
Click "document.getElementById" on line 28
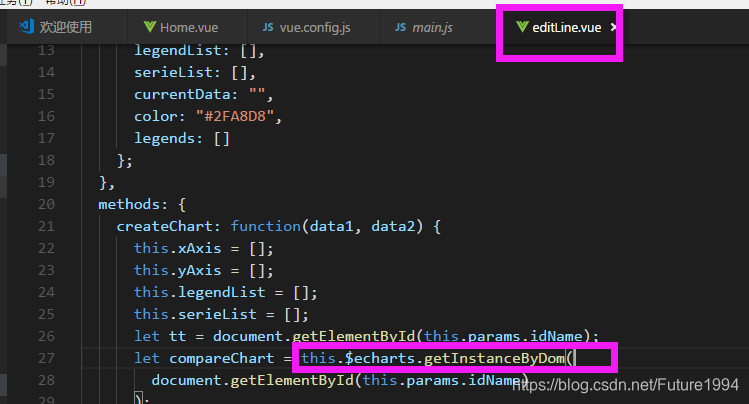tap(252, 380)
